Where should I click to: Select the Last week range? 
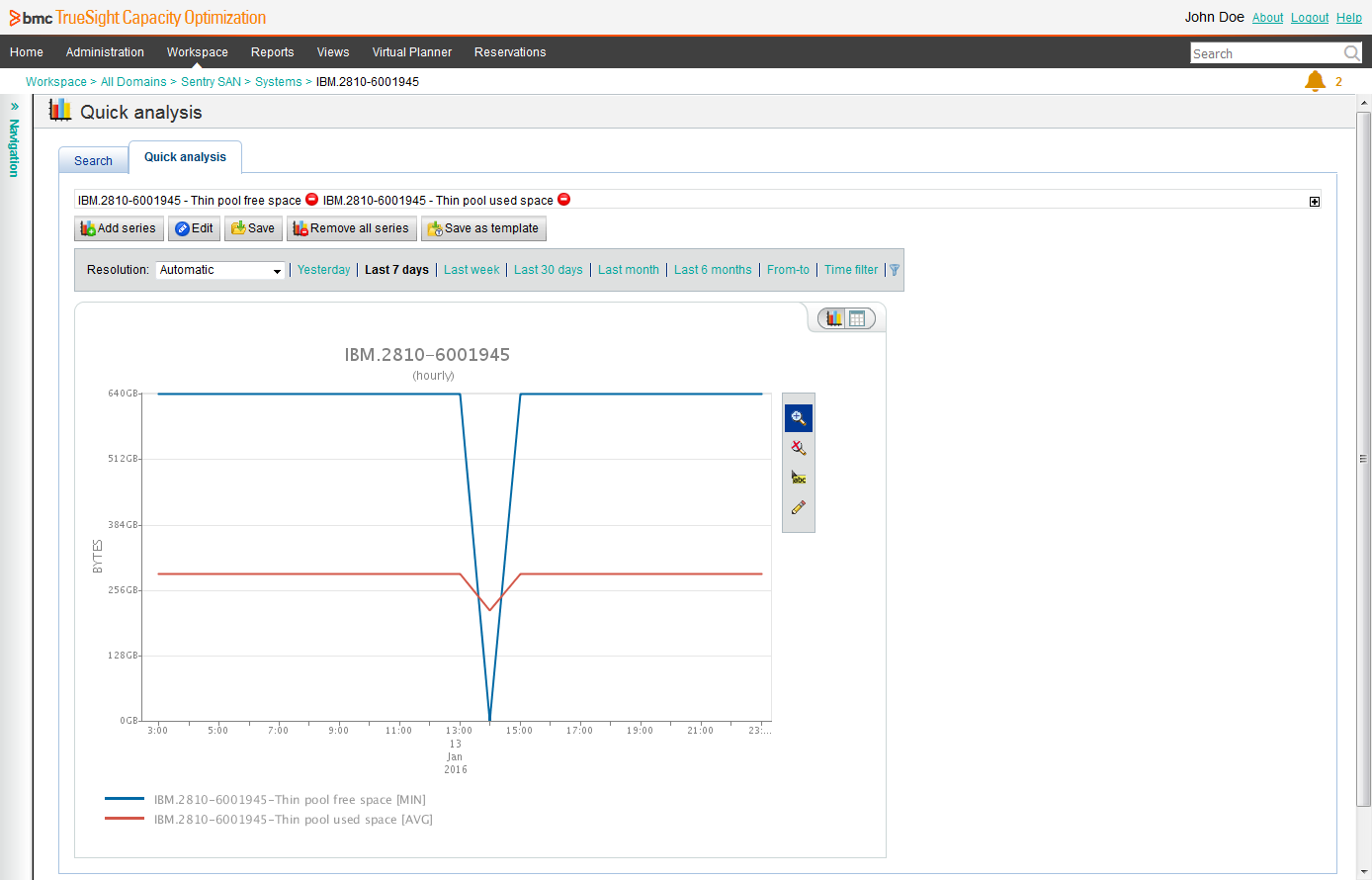[x=472, y=270]
